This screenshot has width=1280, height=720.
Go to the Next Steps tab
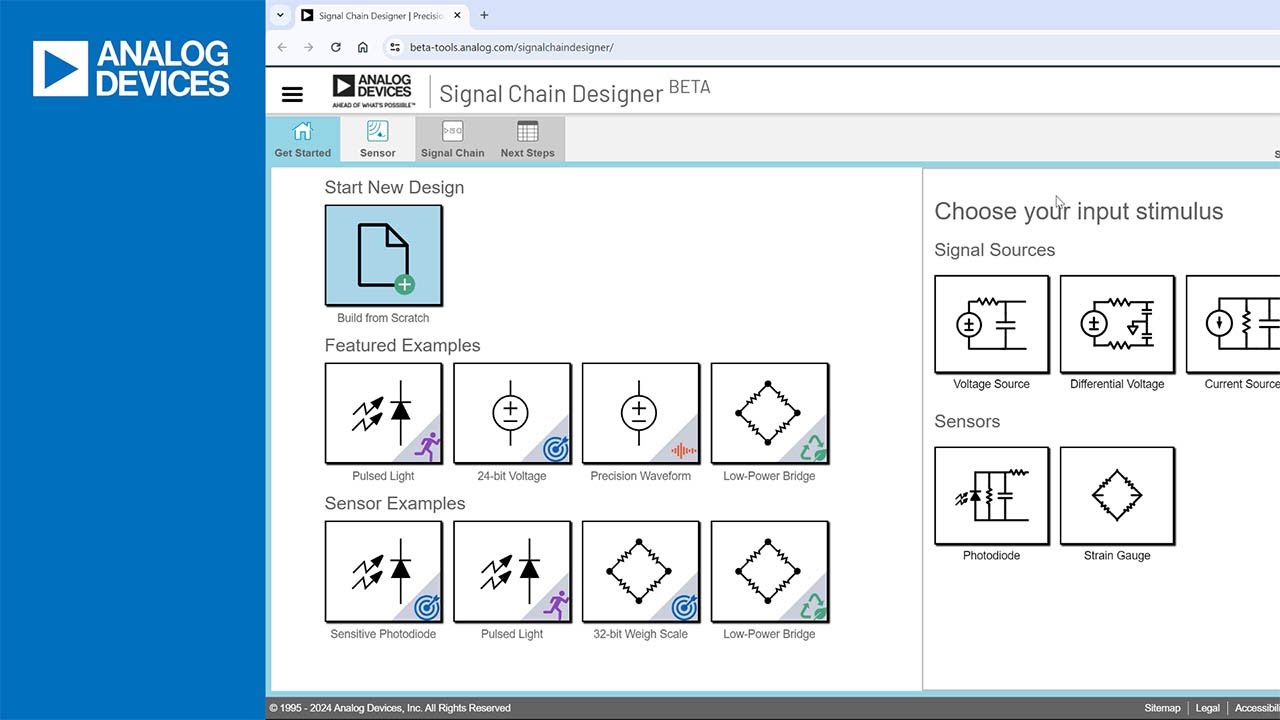[x=527, y=139]
